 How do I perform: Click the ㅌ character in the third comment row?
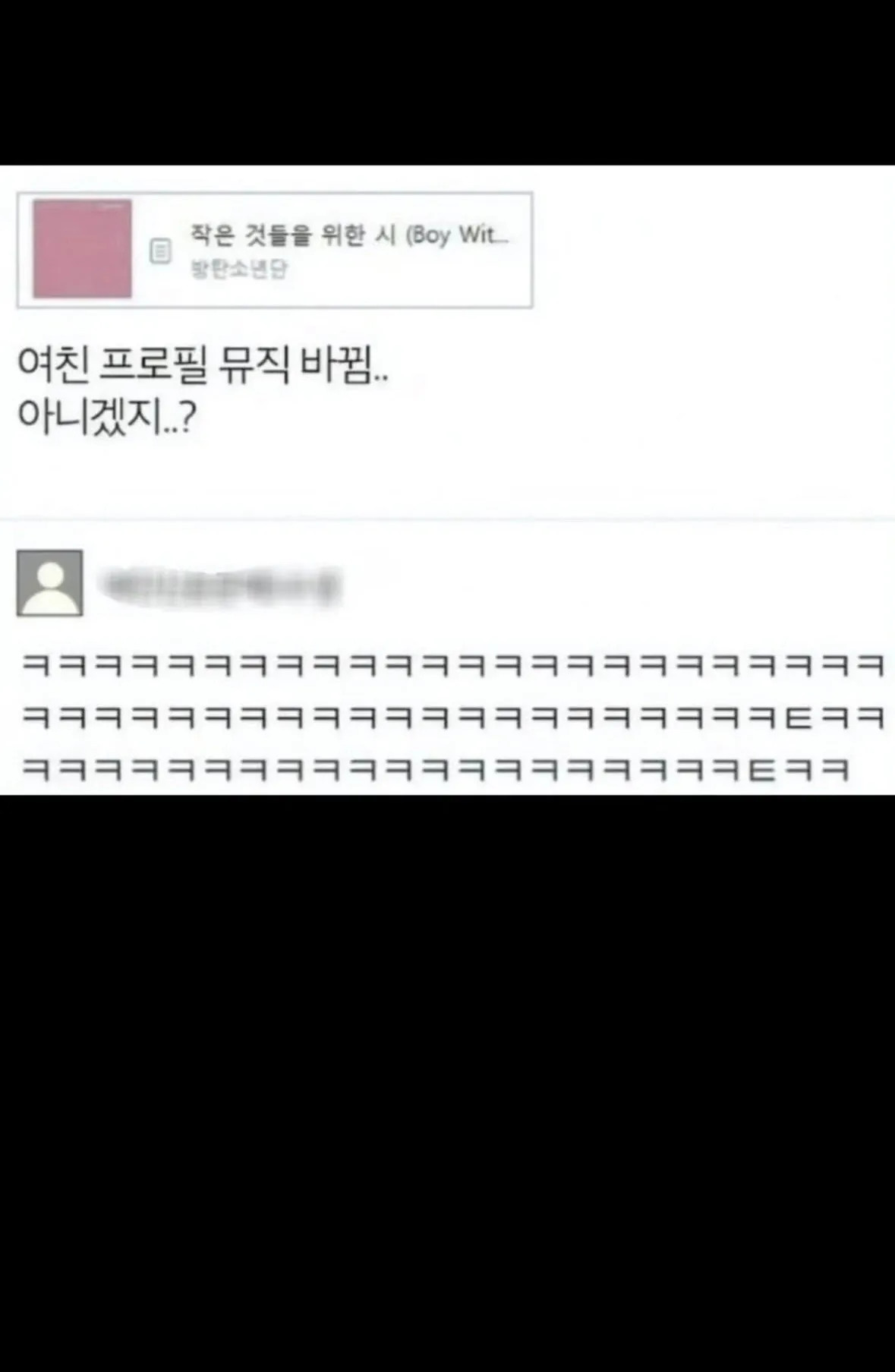click(761, 771)
